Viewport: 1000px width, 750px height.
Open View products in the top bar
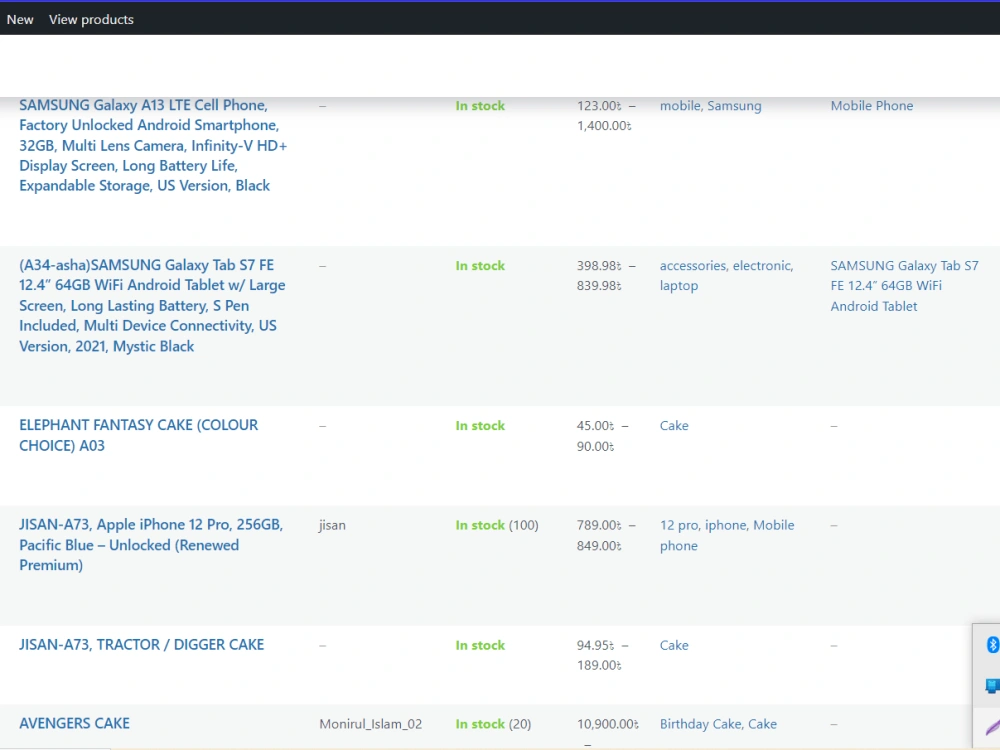[91, 19]
